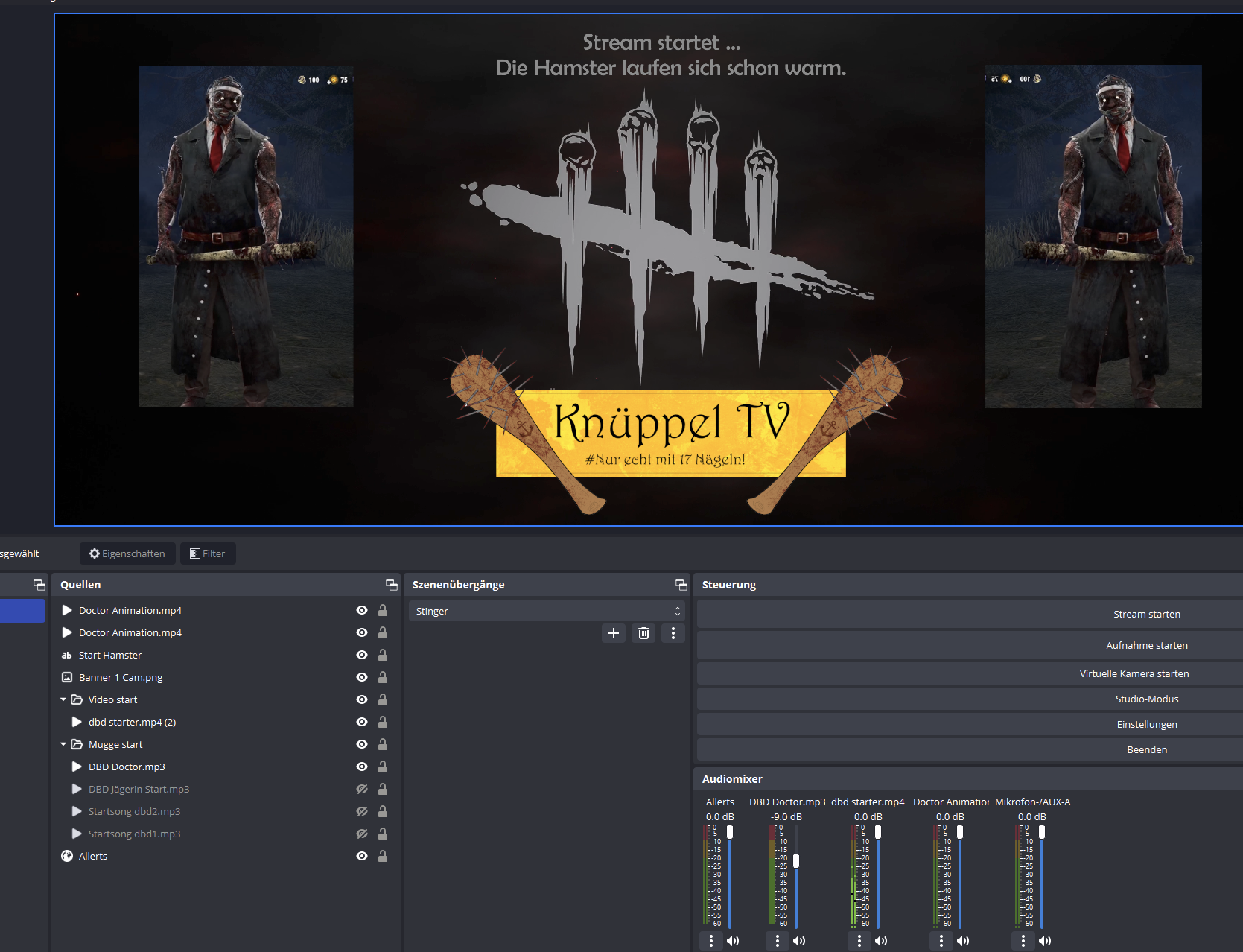The image size is (1243, 952).
Task: Hide the Allerts browser source
Action: coord(362,856)
